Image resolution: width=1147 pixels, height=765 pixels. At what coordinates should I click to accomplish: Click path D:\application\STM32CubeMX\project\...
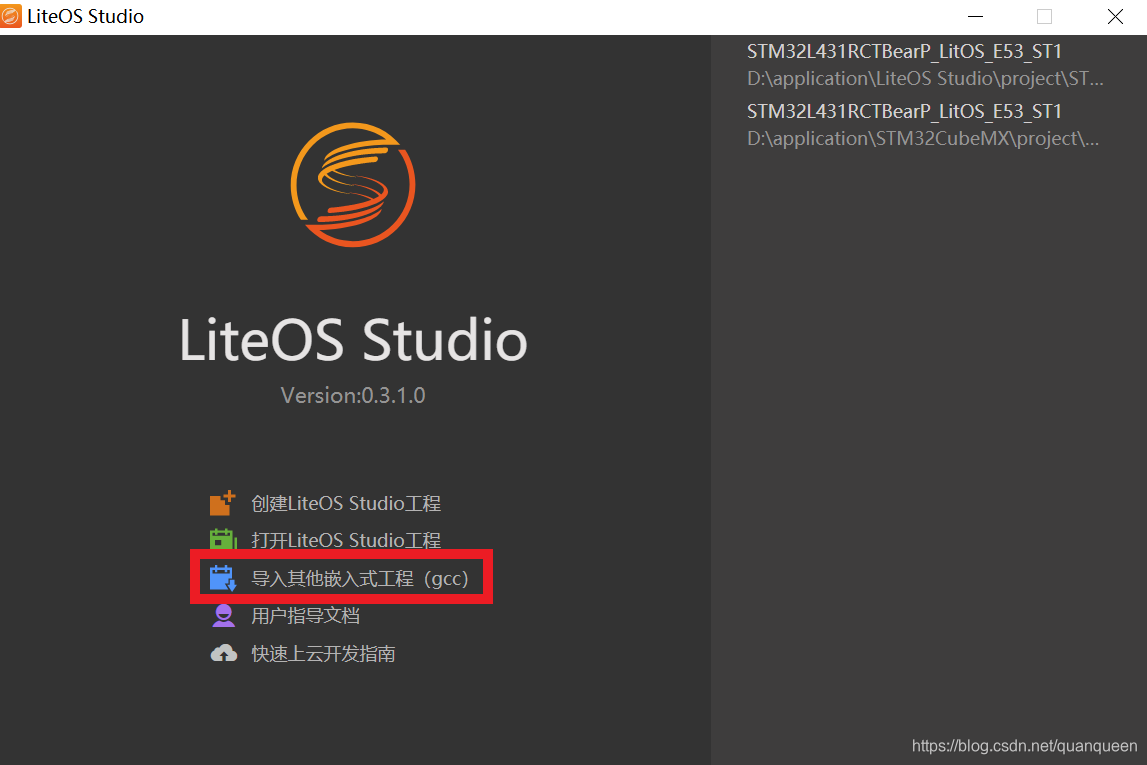(923, 139)
